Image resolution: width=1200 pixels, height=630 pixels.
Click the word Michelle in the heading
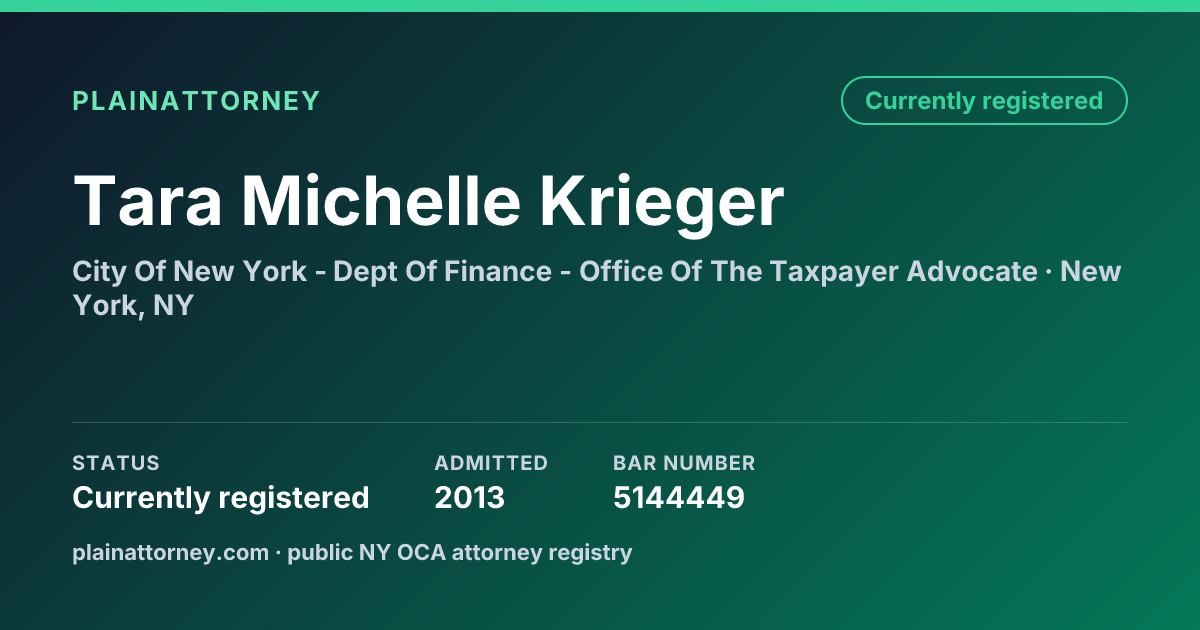[381, 201]
